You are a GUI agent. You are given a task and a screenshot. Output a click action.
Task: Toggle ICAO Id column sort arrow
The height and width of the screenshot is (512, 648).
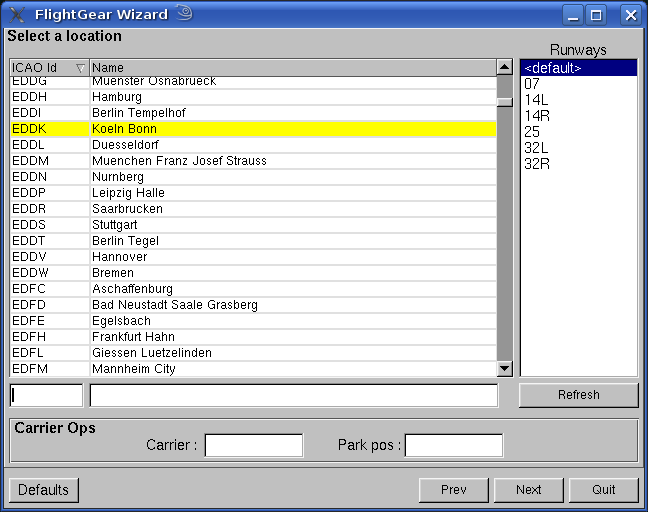(80, 68)
